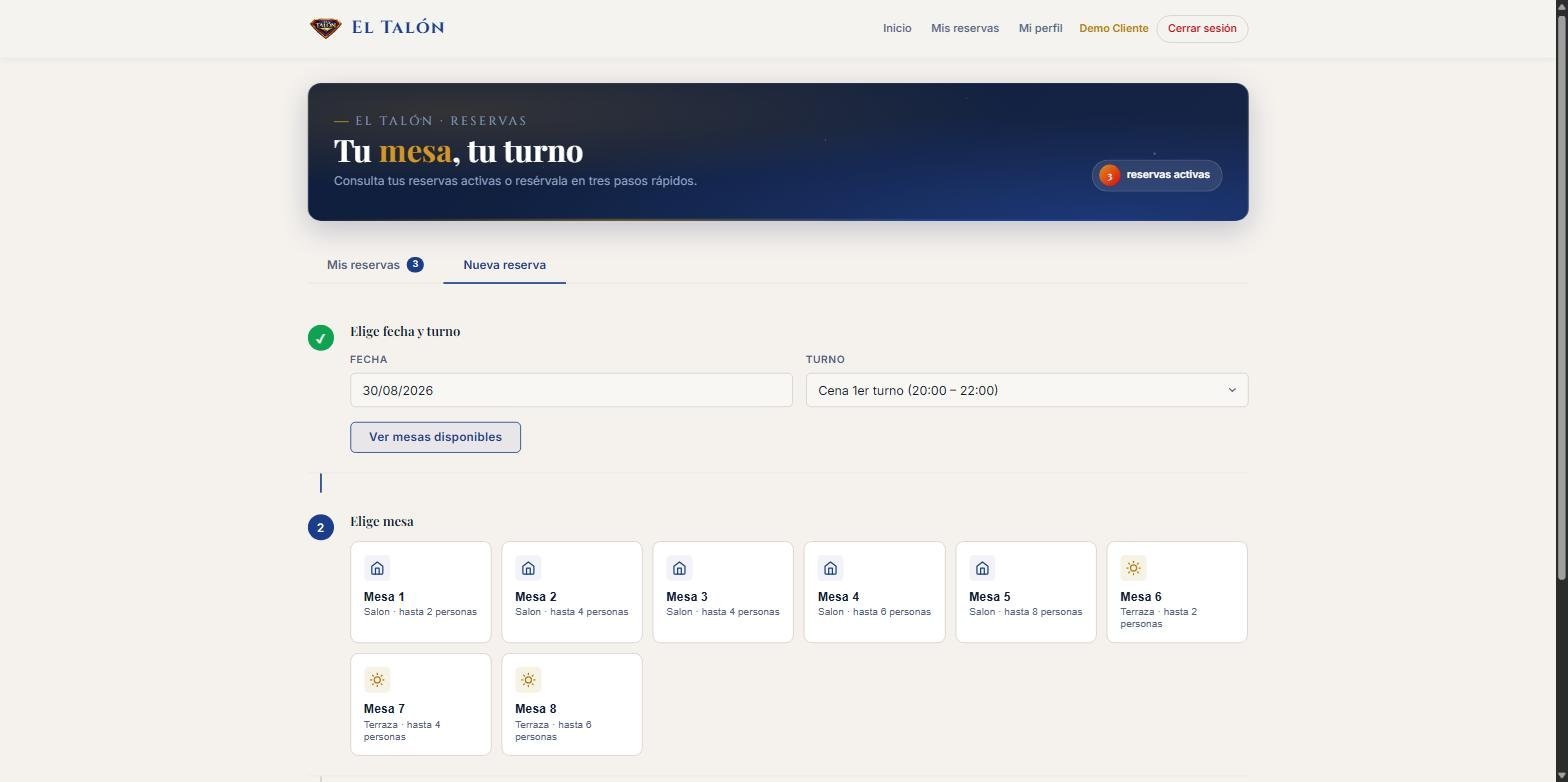Click the orange 3 counter badge in banner

[x=1109, y=175]
